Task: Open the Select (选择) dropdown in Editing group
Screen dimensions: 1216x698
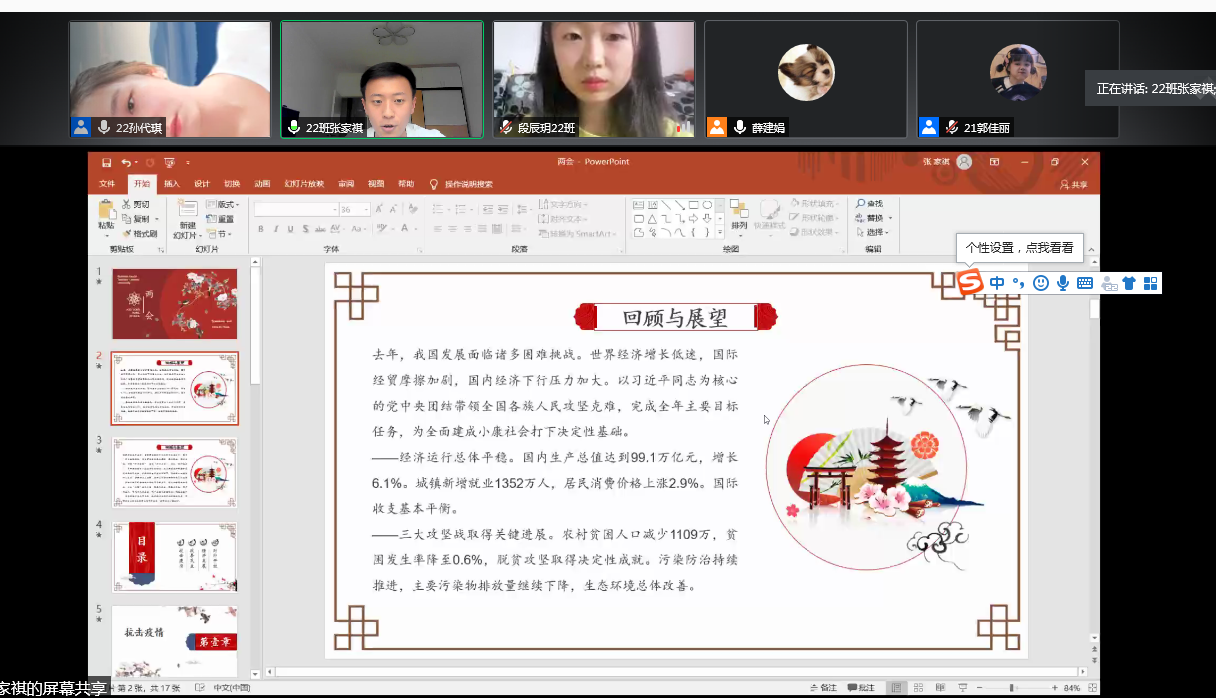Action: pos(872,233)
